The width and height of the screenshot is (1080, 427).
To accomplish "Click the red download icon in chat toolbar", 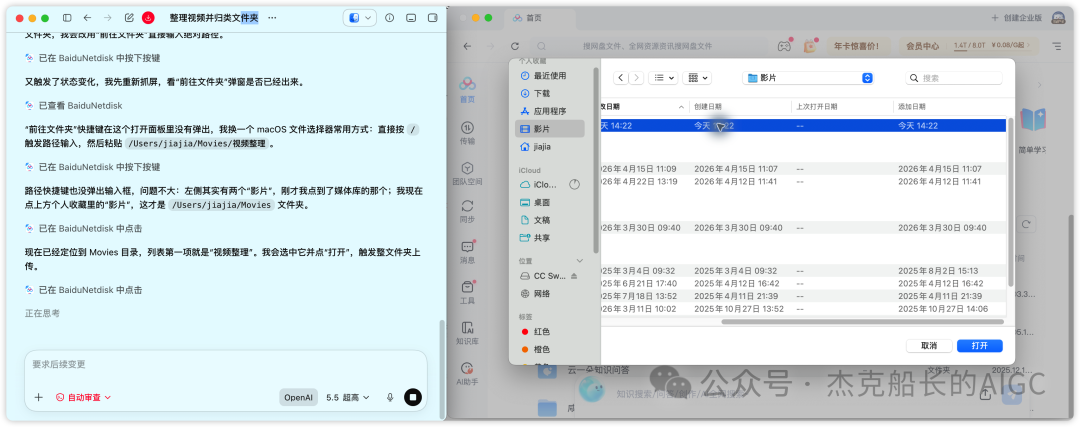I will pos(148,18).
